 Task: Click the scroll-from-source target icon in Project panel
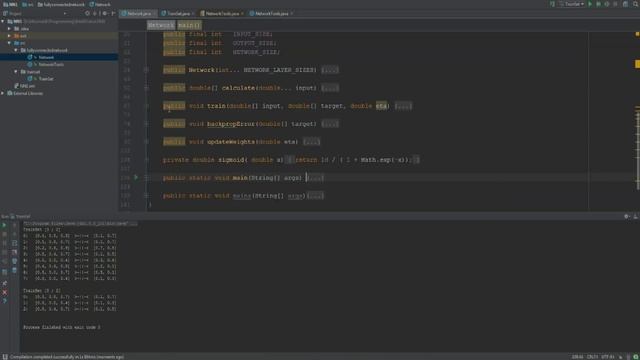tap(87, 13)
